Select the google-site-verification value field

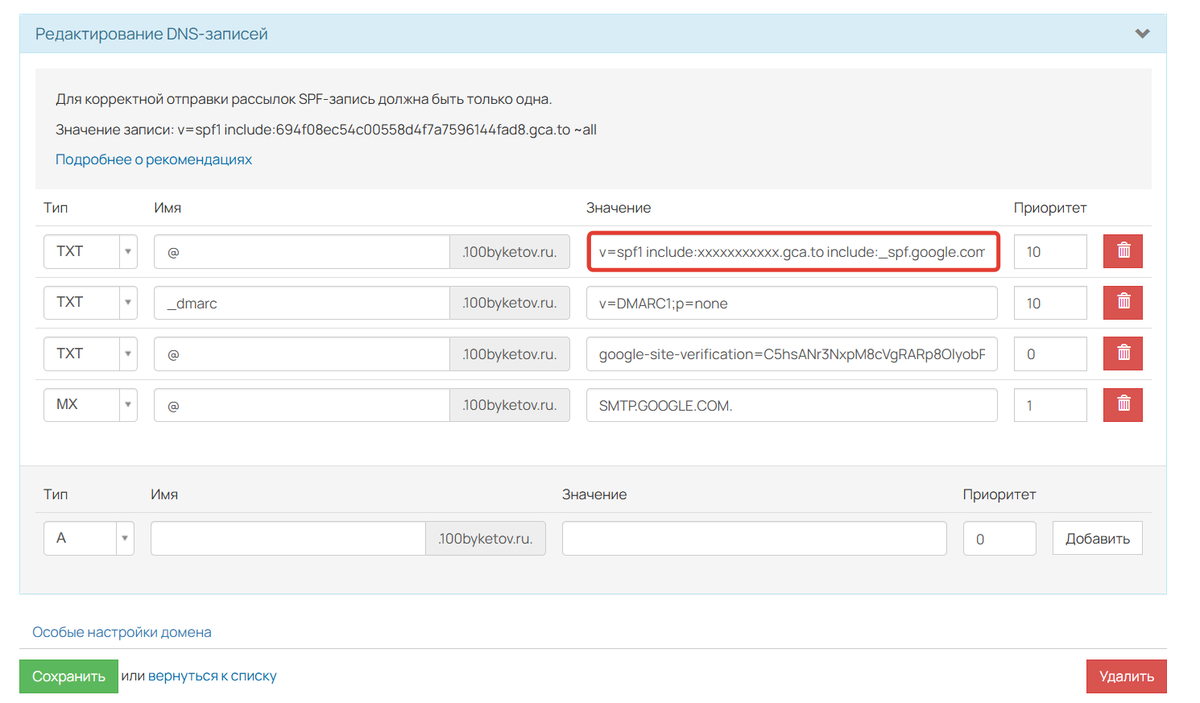point(792,353)
